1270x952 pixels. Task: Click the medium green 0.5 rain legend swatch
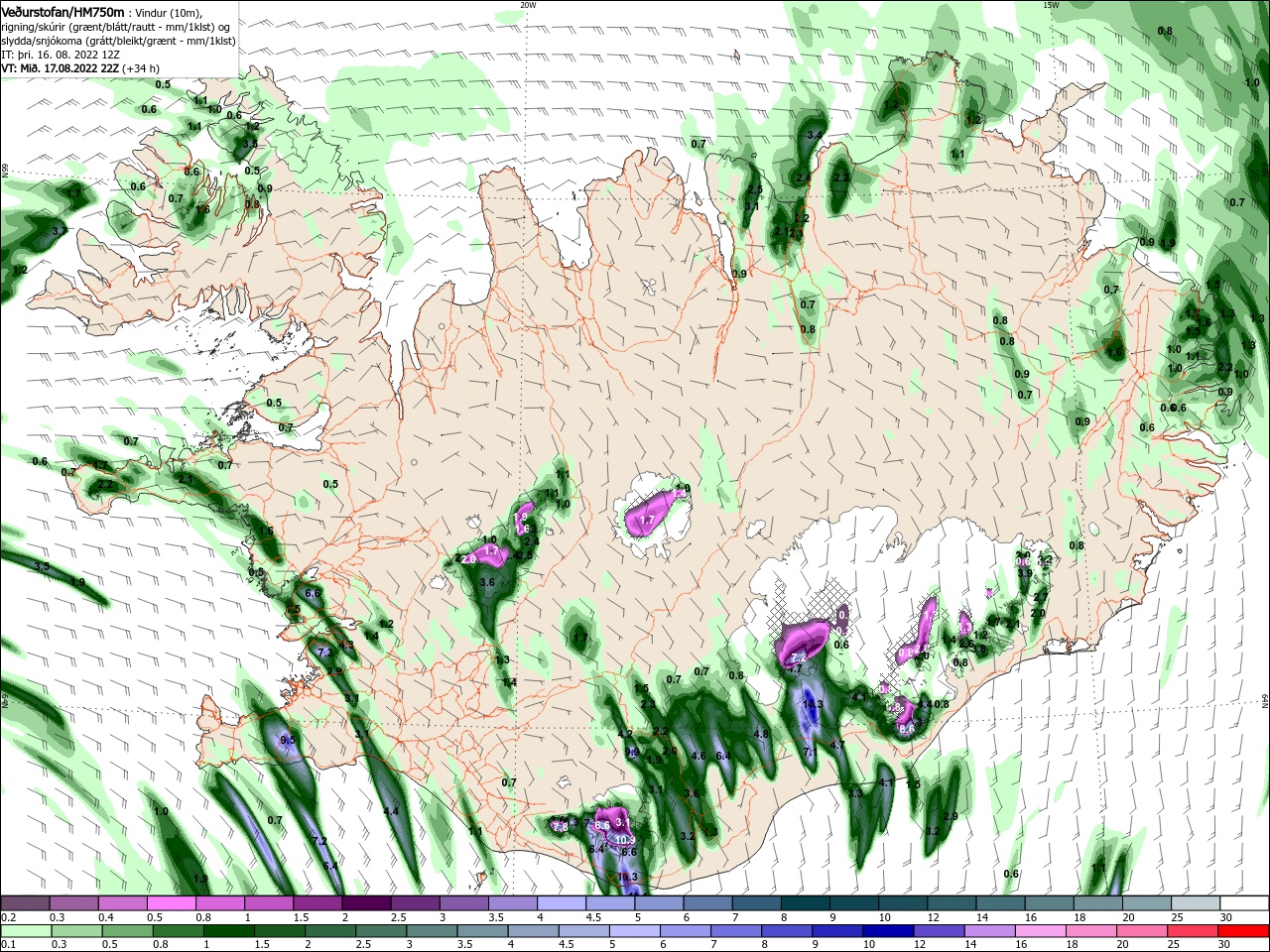[129, 931]
